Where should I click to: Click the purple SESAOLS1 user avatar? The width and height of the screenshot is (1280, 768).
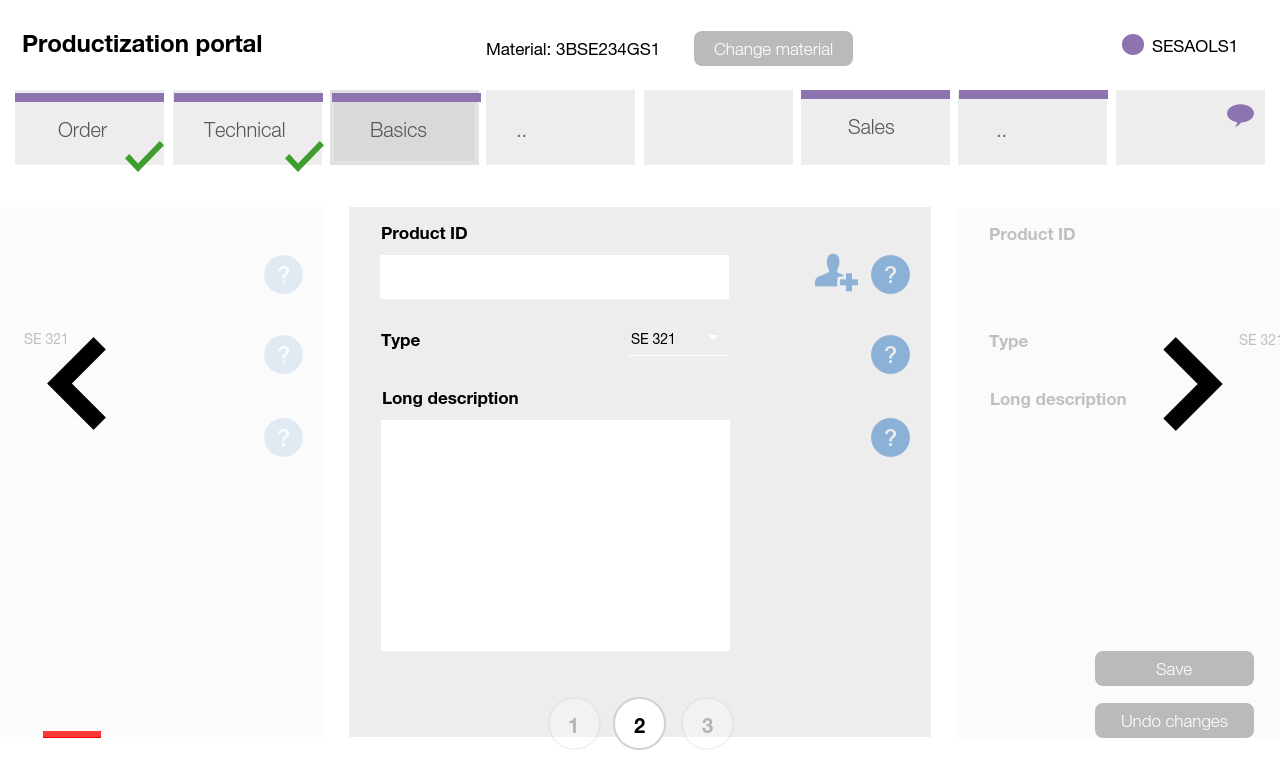click(x=1133, y=45)
